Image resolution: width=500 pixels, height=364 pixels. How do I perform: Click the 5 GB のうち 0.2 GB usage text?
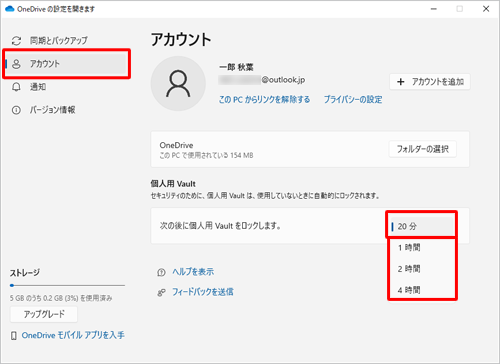61,298
